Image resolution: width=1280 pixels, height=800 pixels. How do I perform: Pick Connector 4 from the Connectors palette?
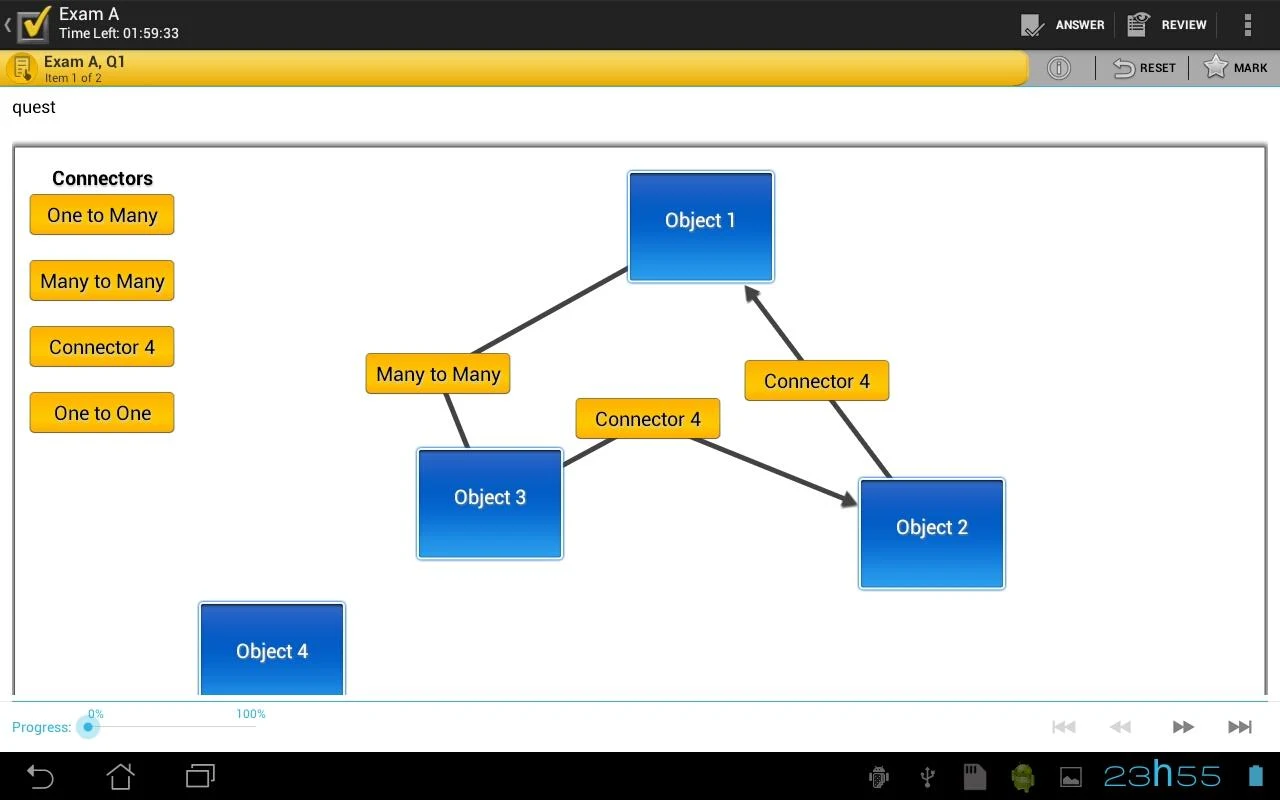pyautogui.click(x=102, y=347)
